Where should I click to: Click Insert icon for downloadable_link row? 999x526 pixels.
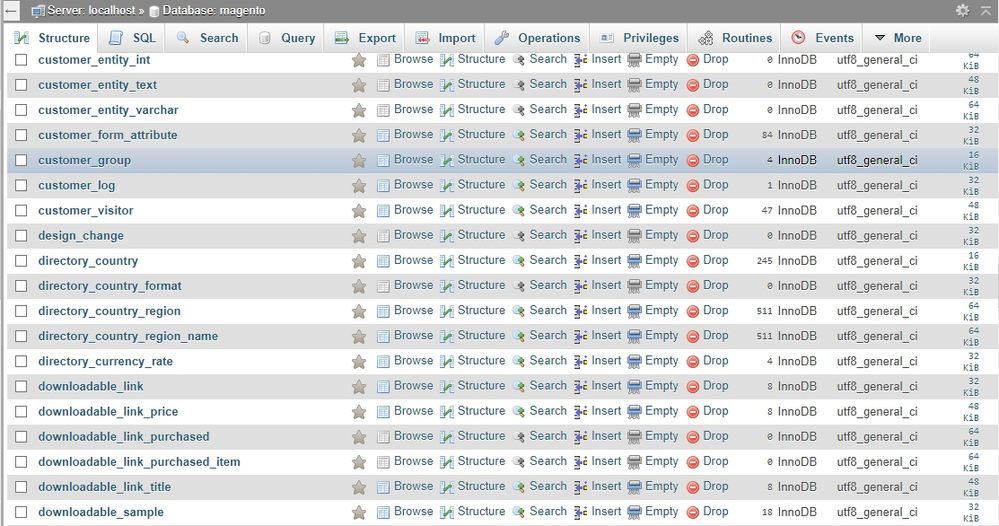tap(581, 386)
